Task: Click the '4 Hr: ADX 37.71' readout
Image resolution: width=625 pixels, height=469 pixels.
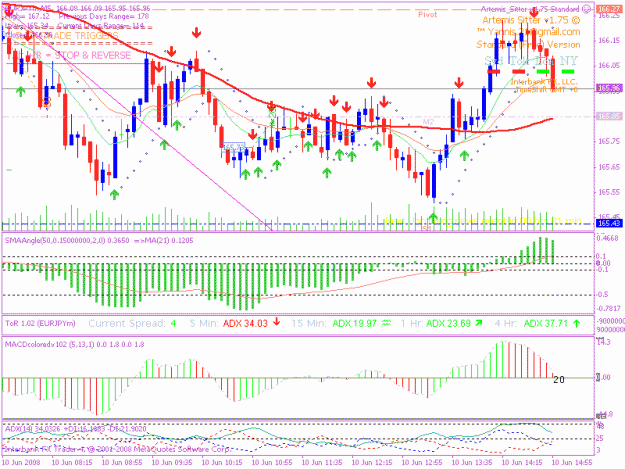Action: 531,323
